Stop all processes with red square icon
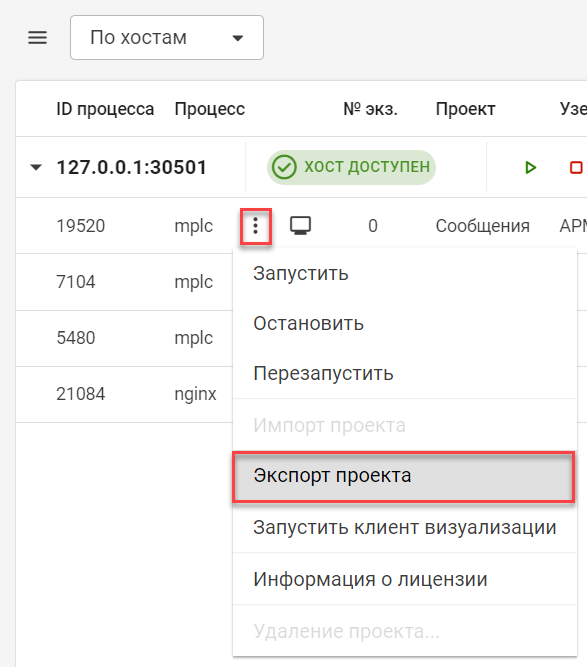 576,167
